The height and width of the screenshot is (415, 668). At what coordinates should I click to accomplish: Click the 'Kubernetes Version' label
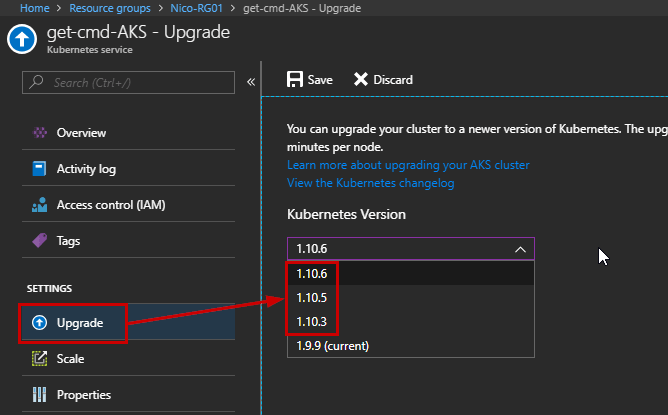[346, 214]
